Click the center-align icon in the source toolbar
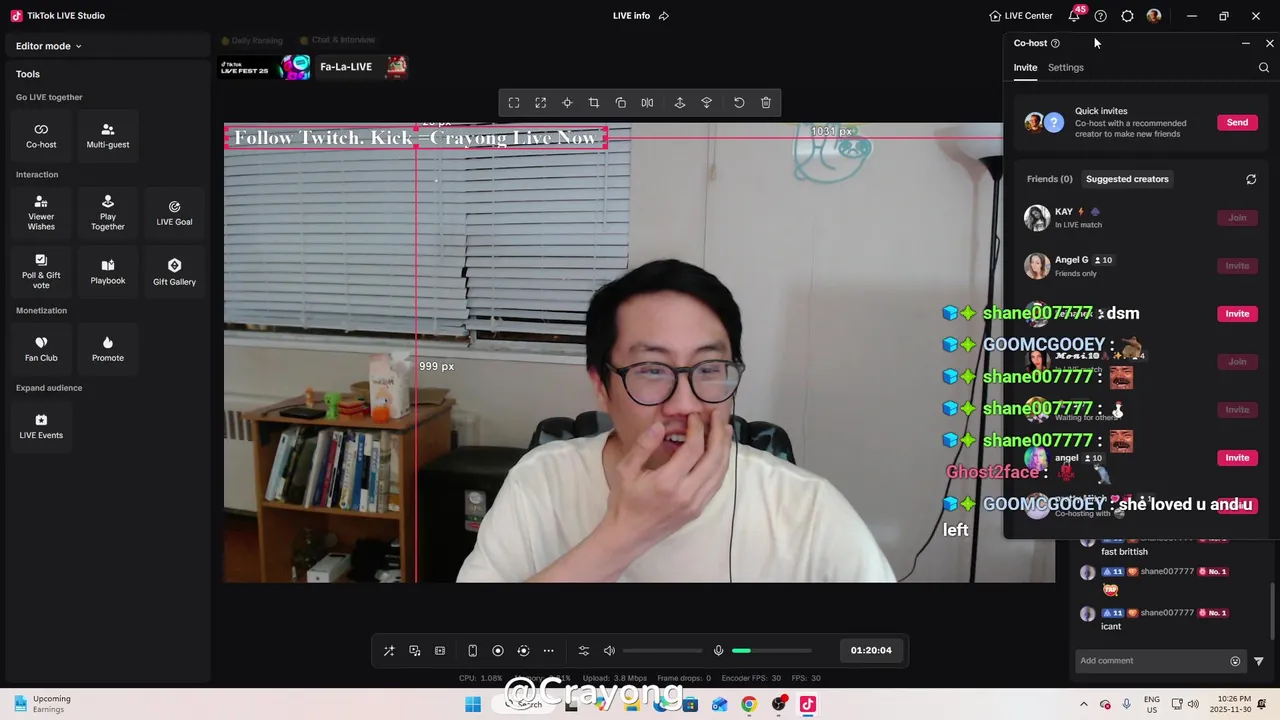The width and height of the screenshot is (1280, 720). (567, 103)
